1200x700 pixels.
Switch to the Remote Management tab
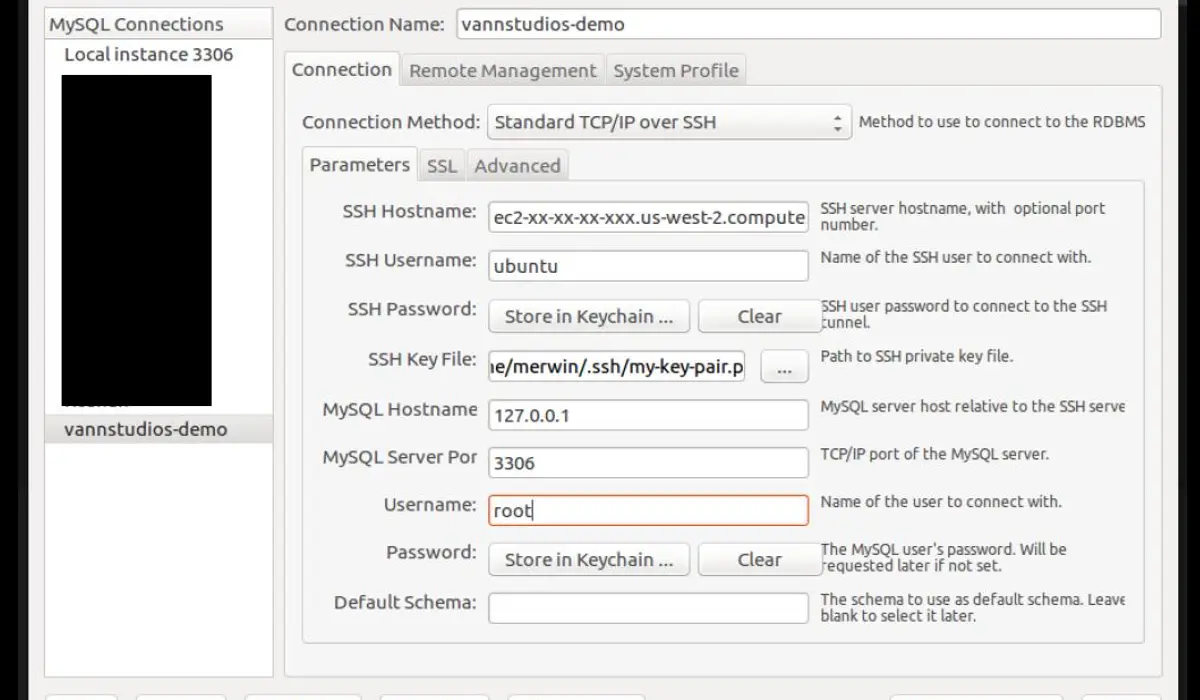502,71
